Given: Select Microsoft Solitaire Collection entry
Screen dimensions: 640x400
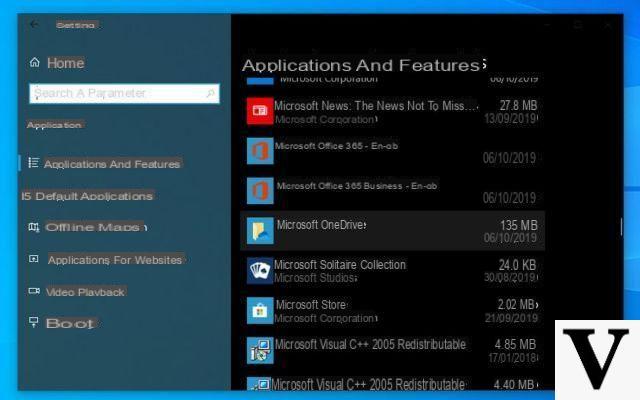Looking at the screenshot, I should tap(392, 271).
